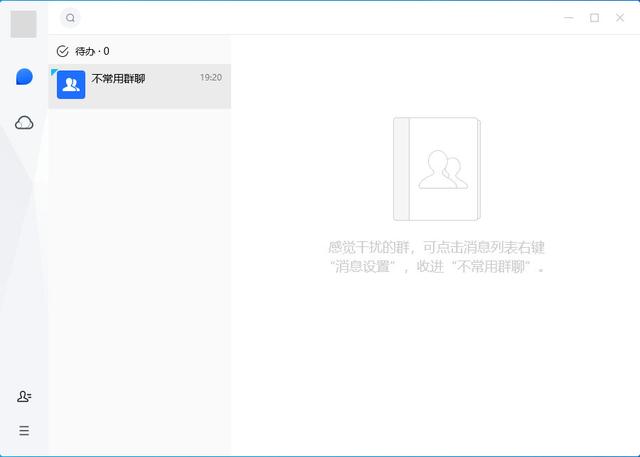Open the contacts icon at sidebar bottom
This screenshot has height=457, width=640.
tap(24, 397)
